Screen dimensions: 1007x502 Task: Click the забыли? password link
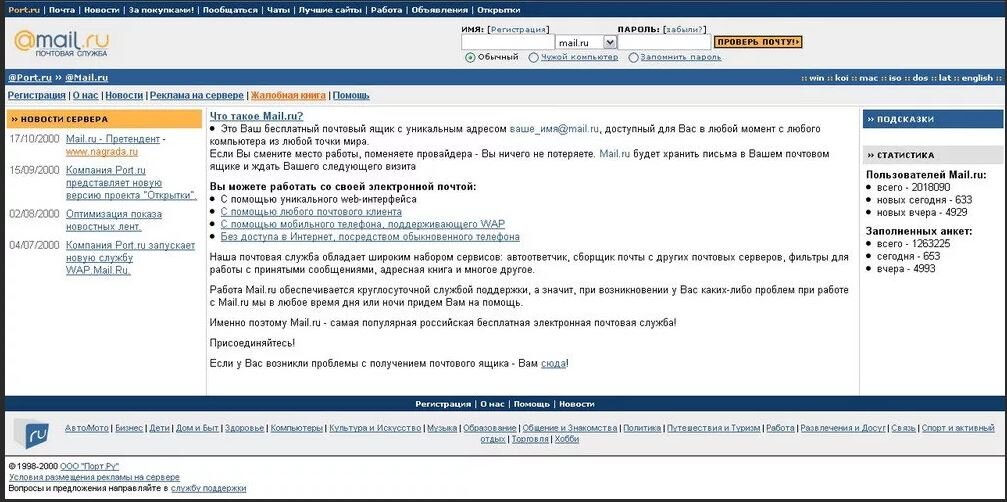click(x=685, y=30)
